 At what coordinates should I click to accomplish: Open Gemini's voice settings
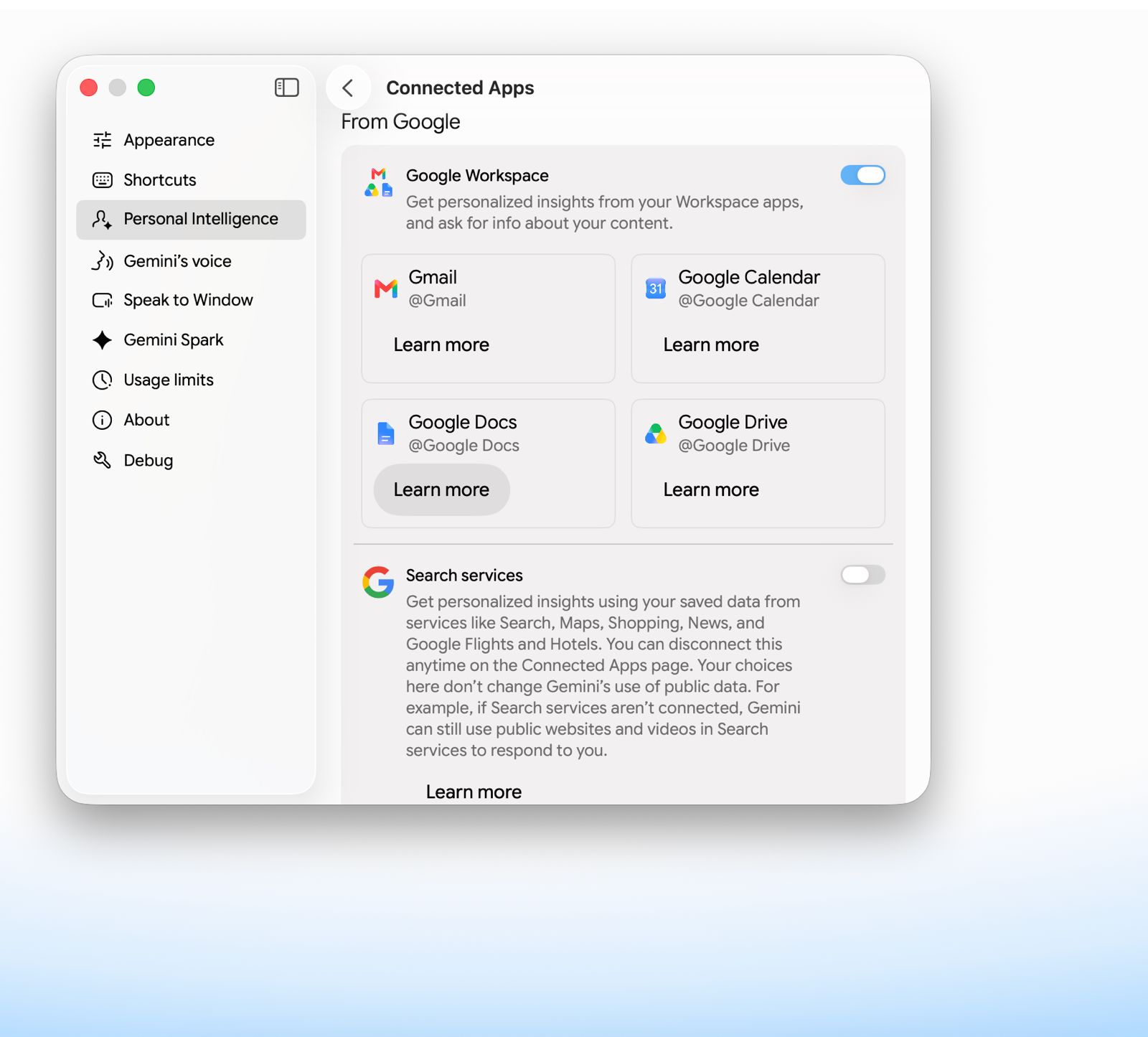(191, 261)
